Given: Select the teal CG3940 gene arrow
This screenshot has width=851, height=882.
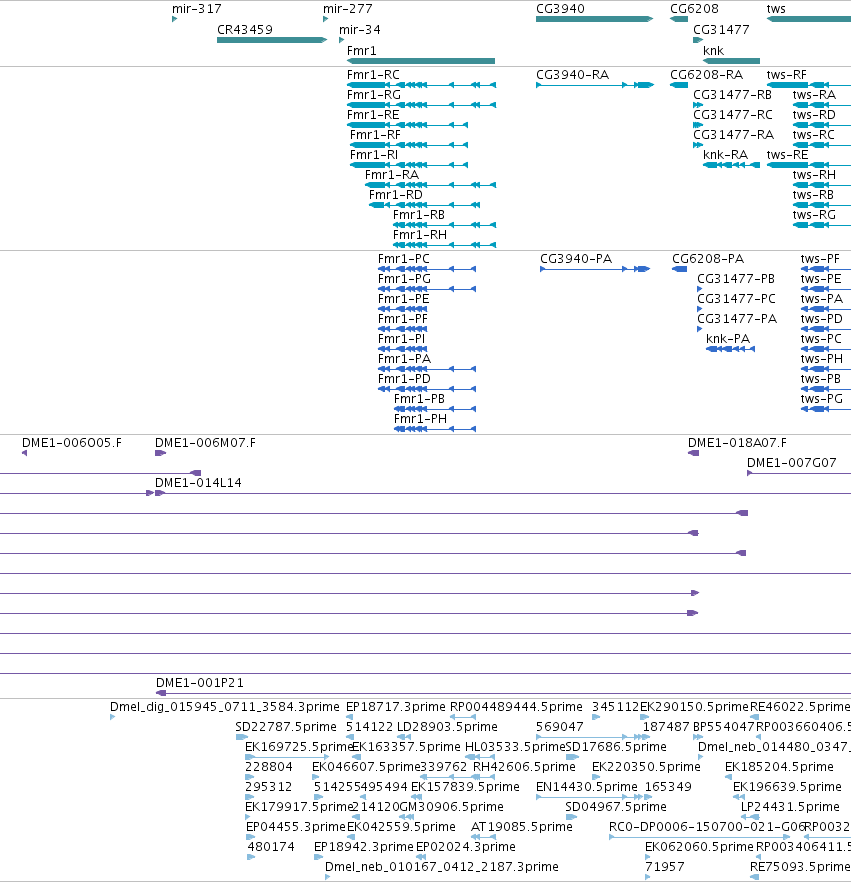Looking at the screenshot, I should 595,19.
